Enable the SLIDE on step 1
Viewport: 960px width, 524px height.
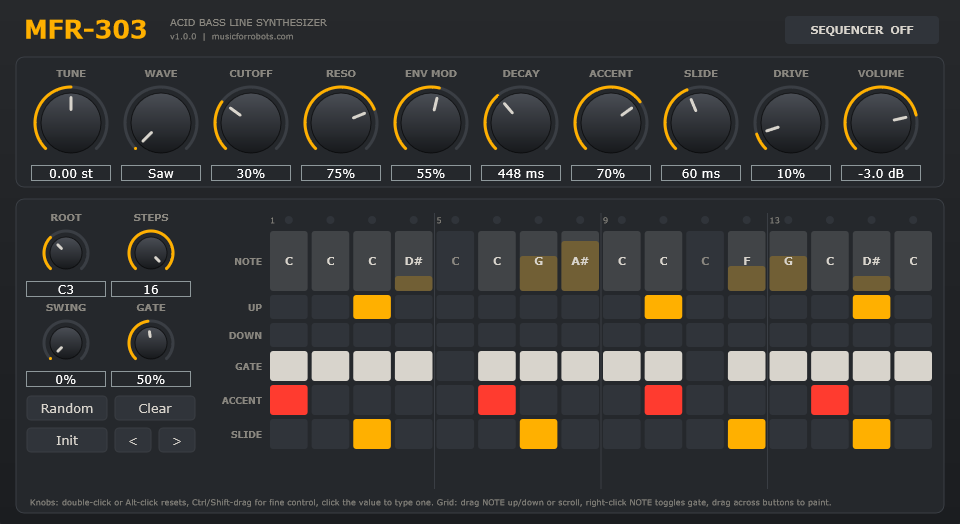coord(289,434)
